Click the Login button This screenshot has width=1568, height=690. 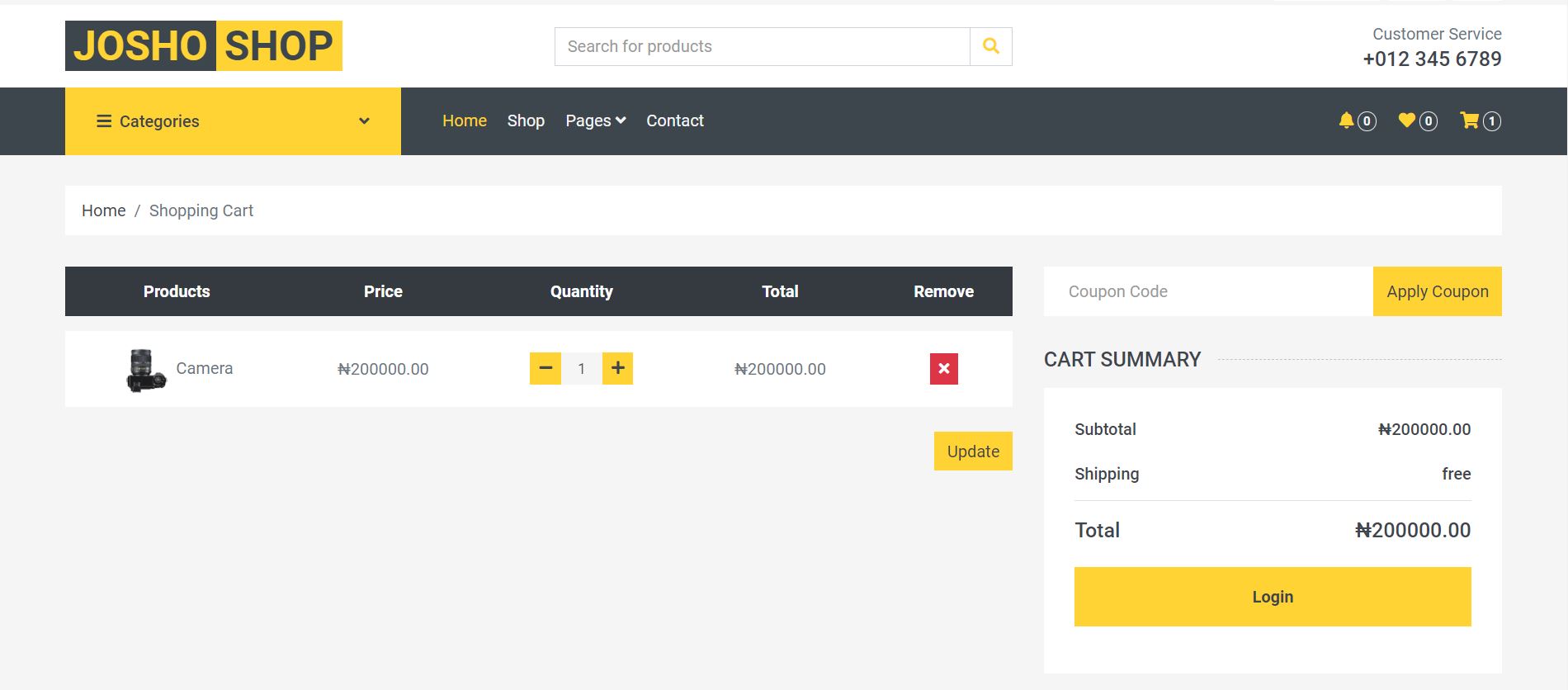[x=1273, y=597]
